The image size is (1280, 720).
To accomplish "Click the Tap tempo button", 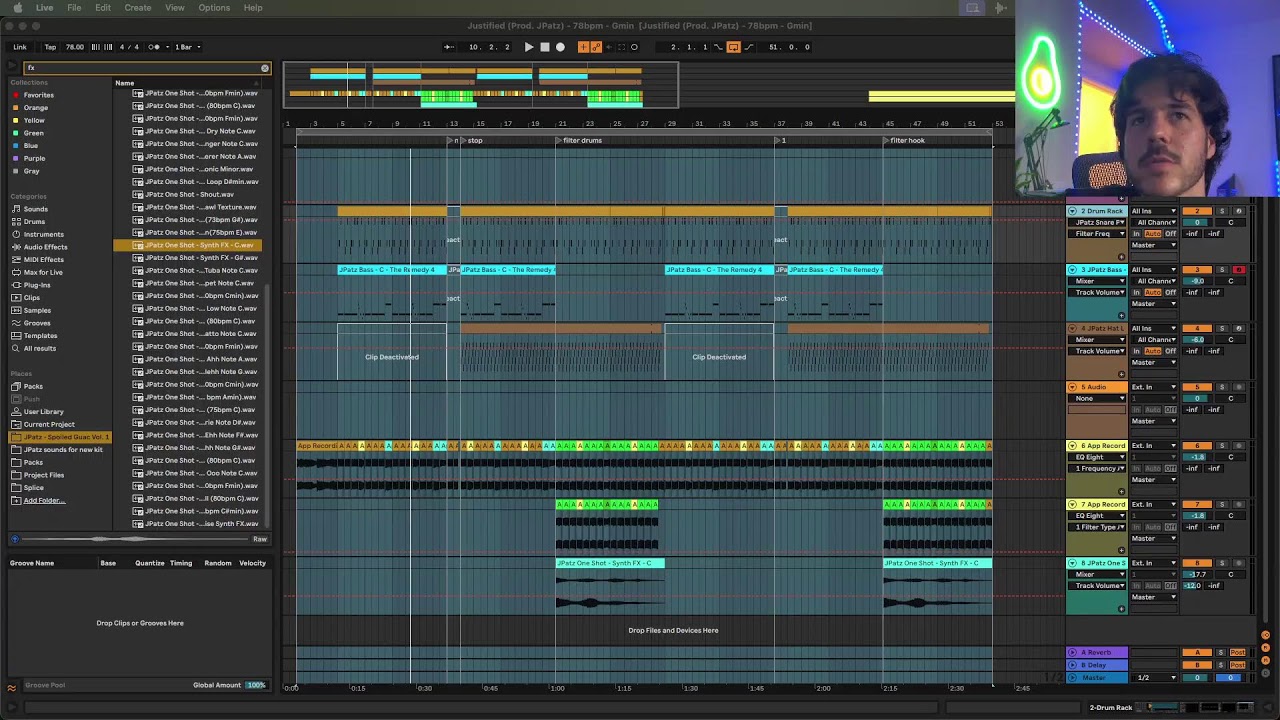I will [50, 47].
